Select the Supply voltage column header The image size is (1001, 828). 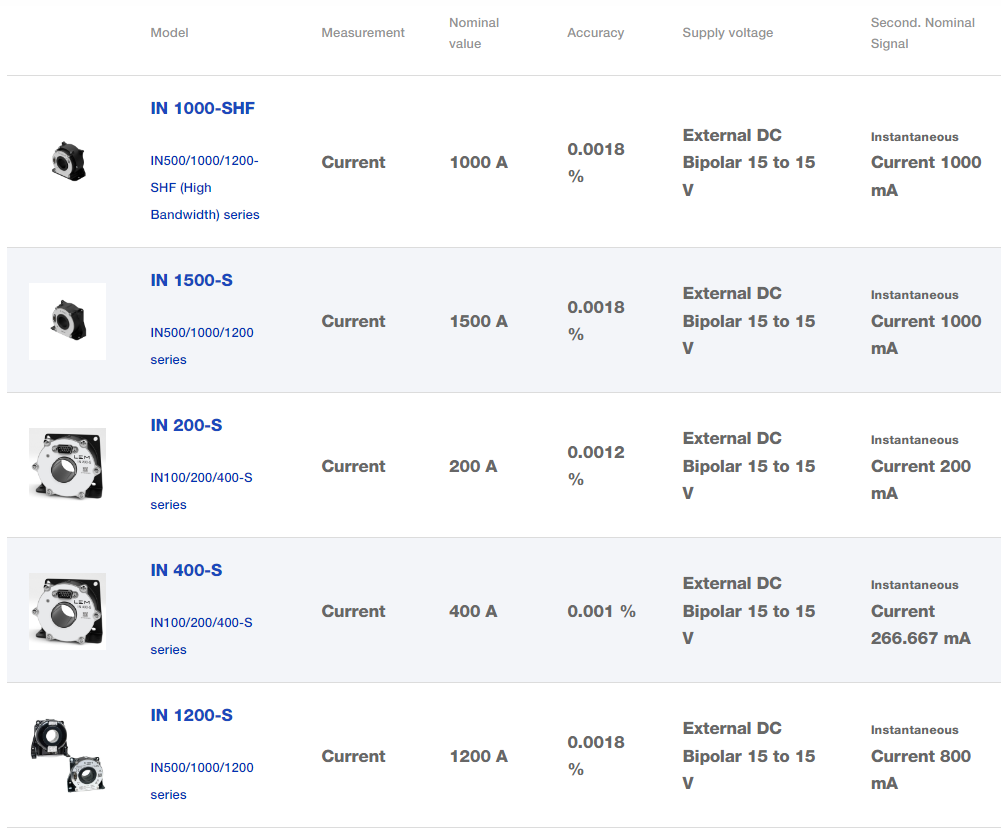pyautogui.click(x=727, y=33)
